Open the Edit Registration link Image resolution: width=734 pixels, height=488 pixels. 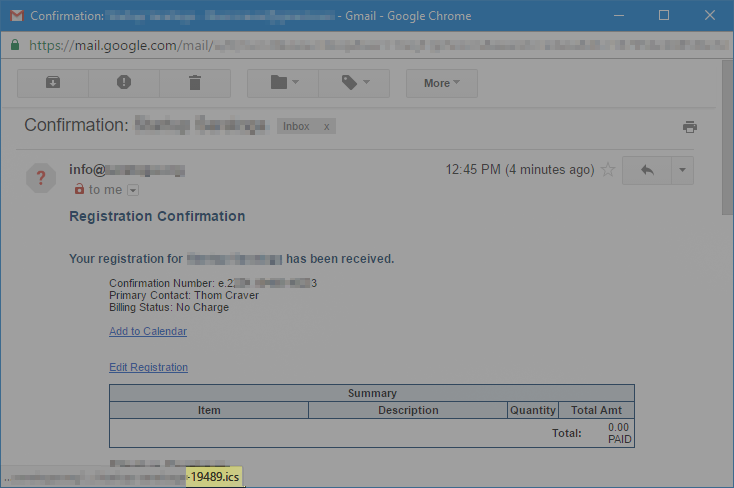pos(148,367)
